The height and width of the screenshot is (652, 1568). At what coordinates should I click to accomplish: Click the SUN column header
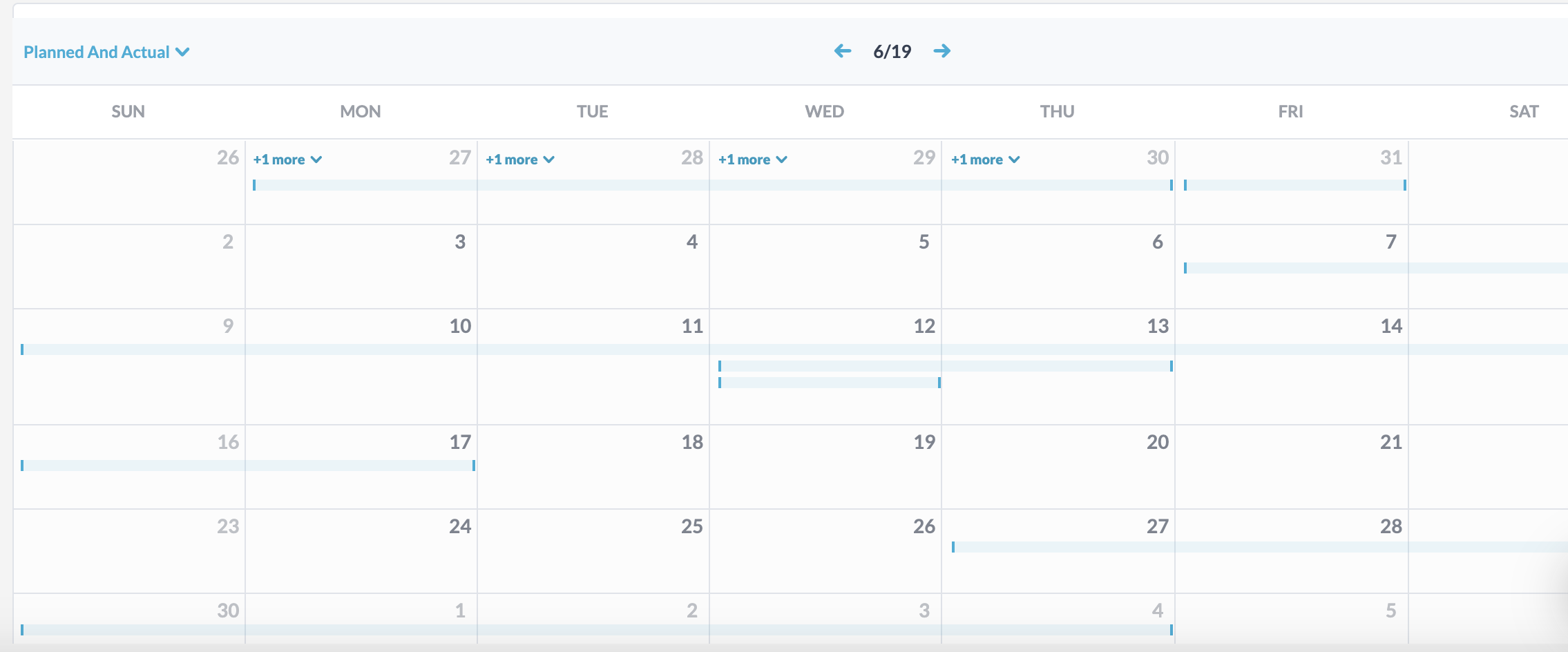click(128, 112)
